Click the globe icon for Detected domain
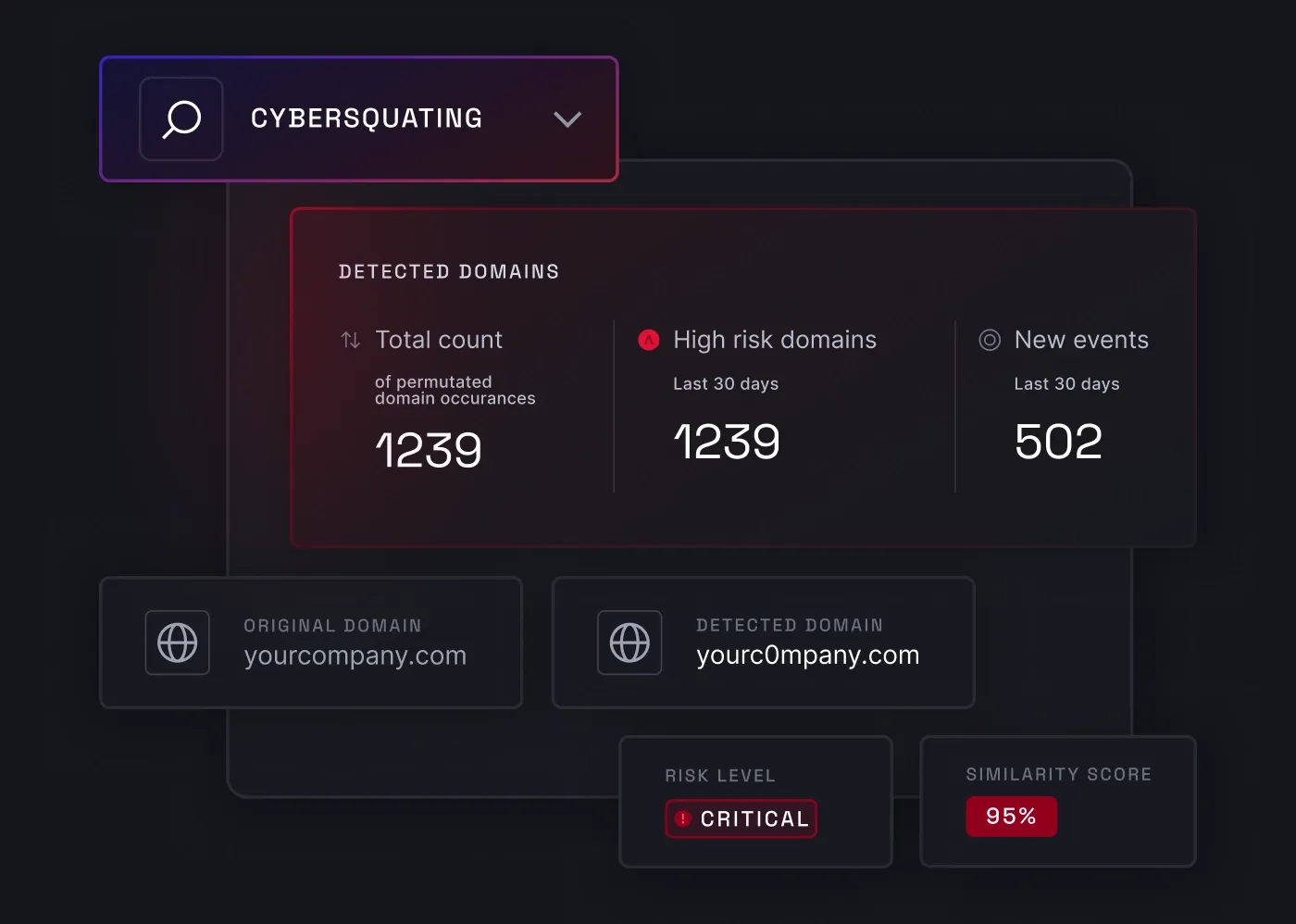 [x=630, y=643]
